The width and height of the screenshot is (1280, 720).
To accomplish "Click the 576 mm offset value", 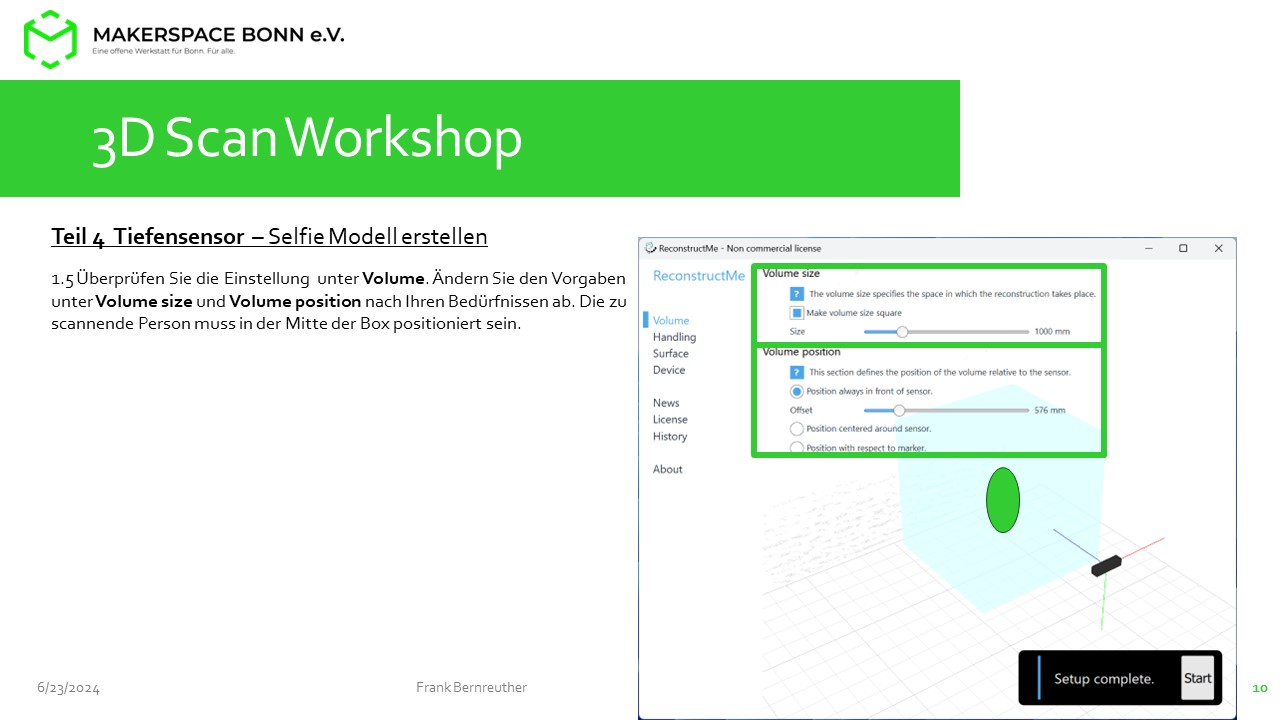I will coord(1050,410).
